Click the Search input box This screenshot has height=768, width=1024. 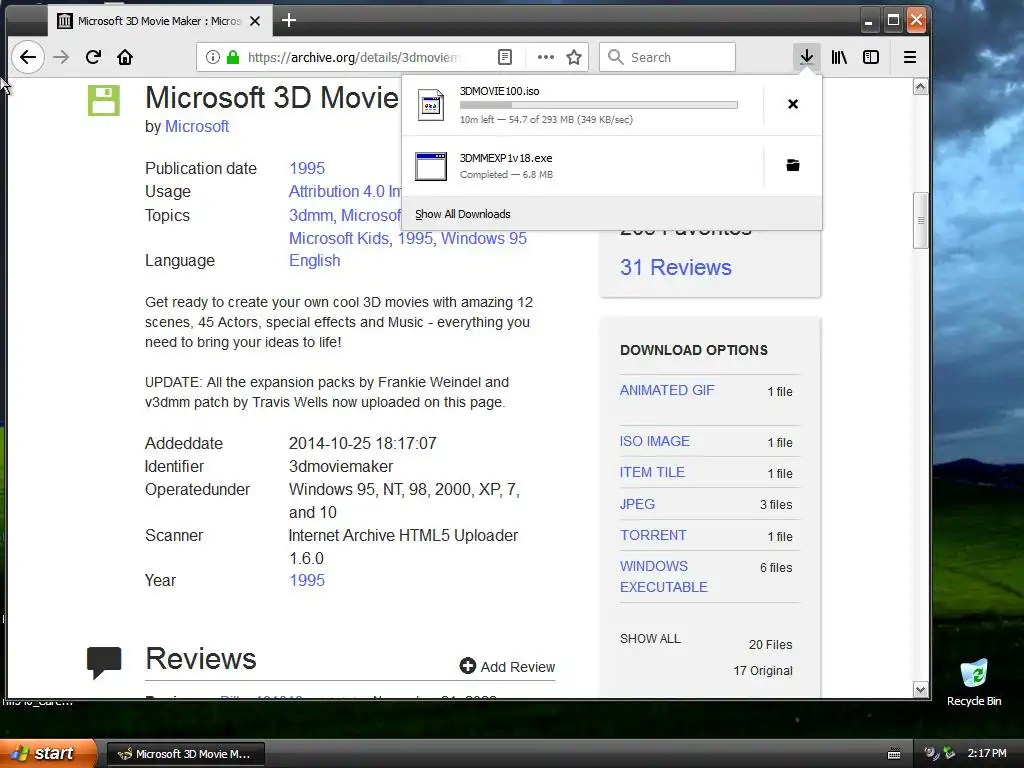[667, 57]
